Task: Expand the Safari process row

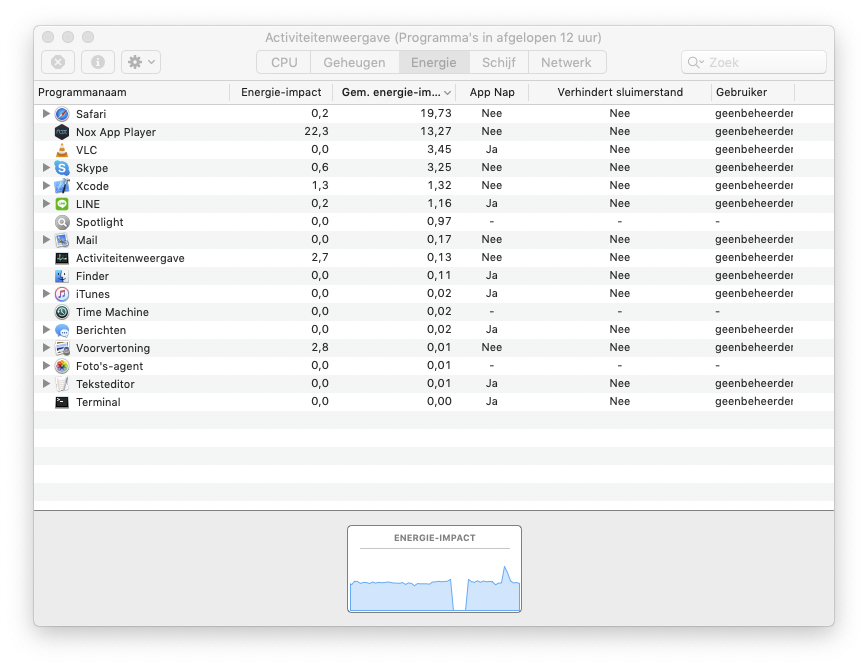Action: tap(46, 113)
